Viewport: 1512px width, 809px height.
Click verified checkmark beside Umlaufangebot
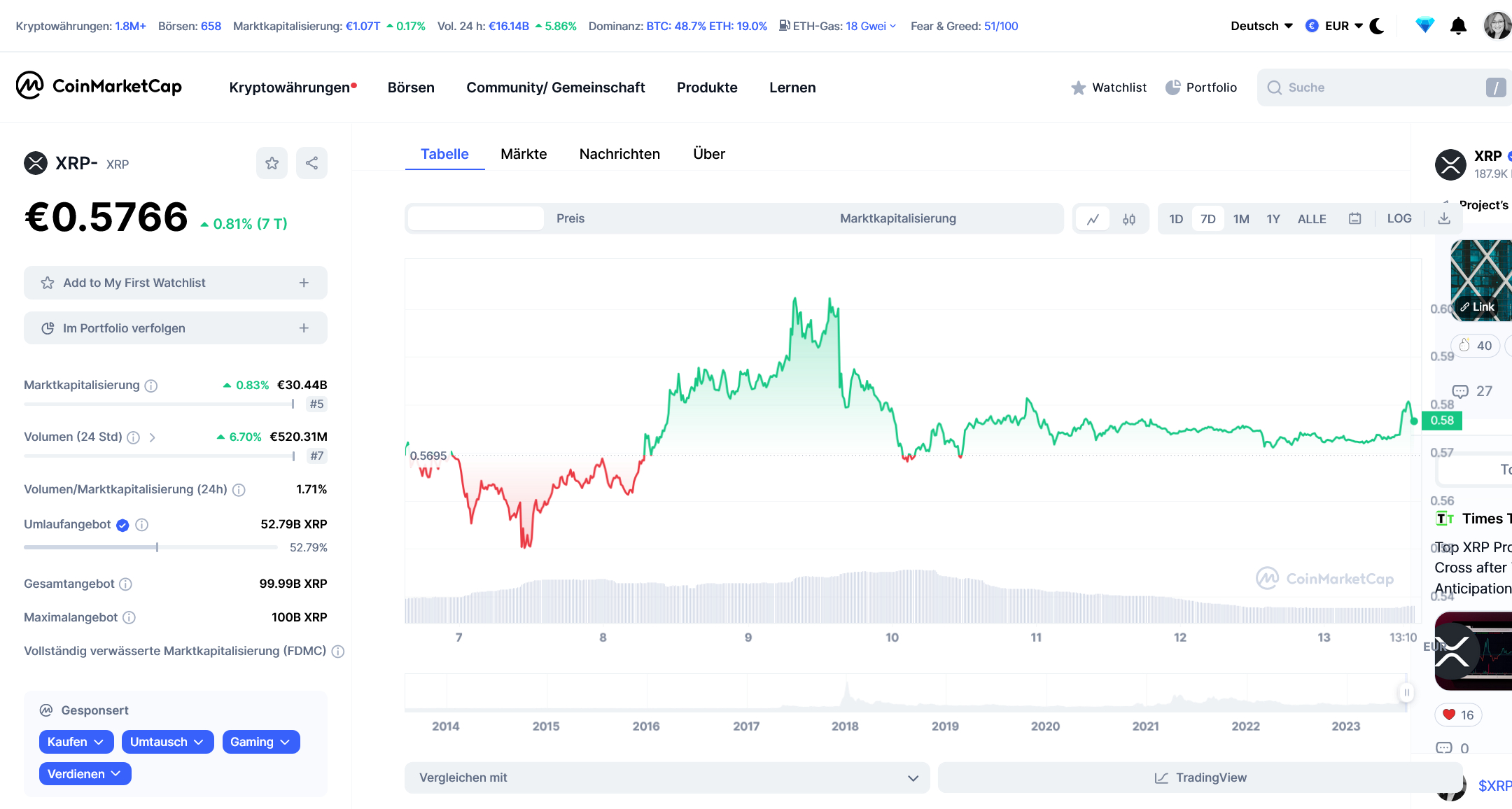pyautogui.click(x=122, y=525)
